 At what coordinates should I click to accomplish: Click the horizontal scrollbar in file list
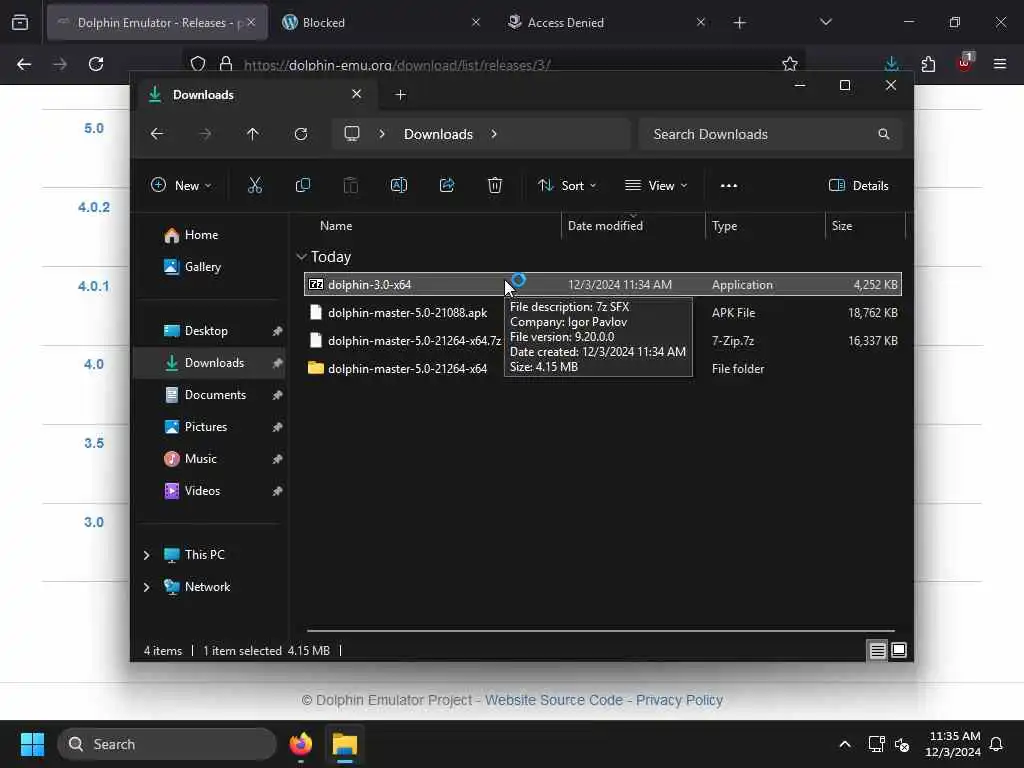pyautogui.click(x=600, y=631)
